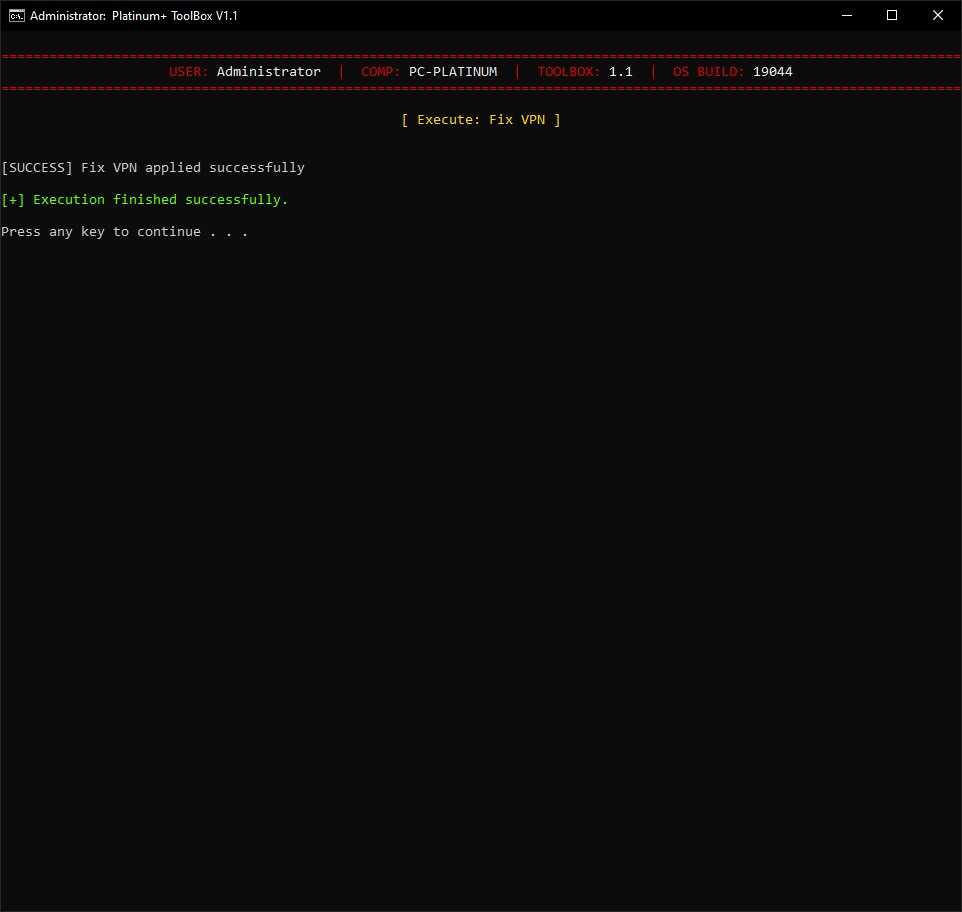Click the window title 'Administrator: Platinum+ ToolBox V1.1'
962x912 pixels.
134,16
